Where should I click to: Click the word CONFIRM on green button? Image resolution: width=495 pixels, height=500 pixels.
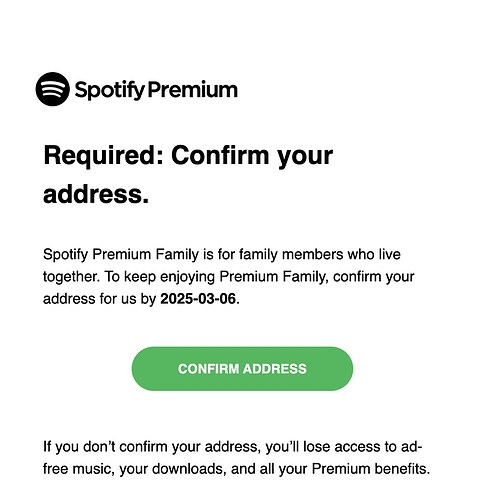point(208,369)
